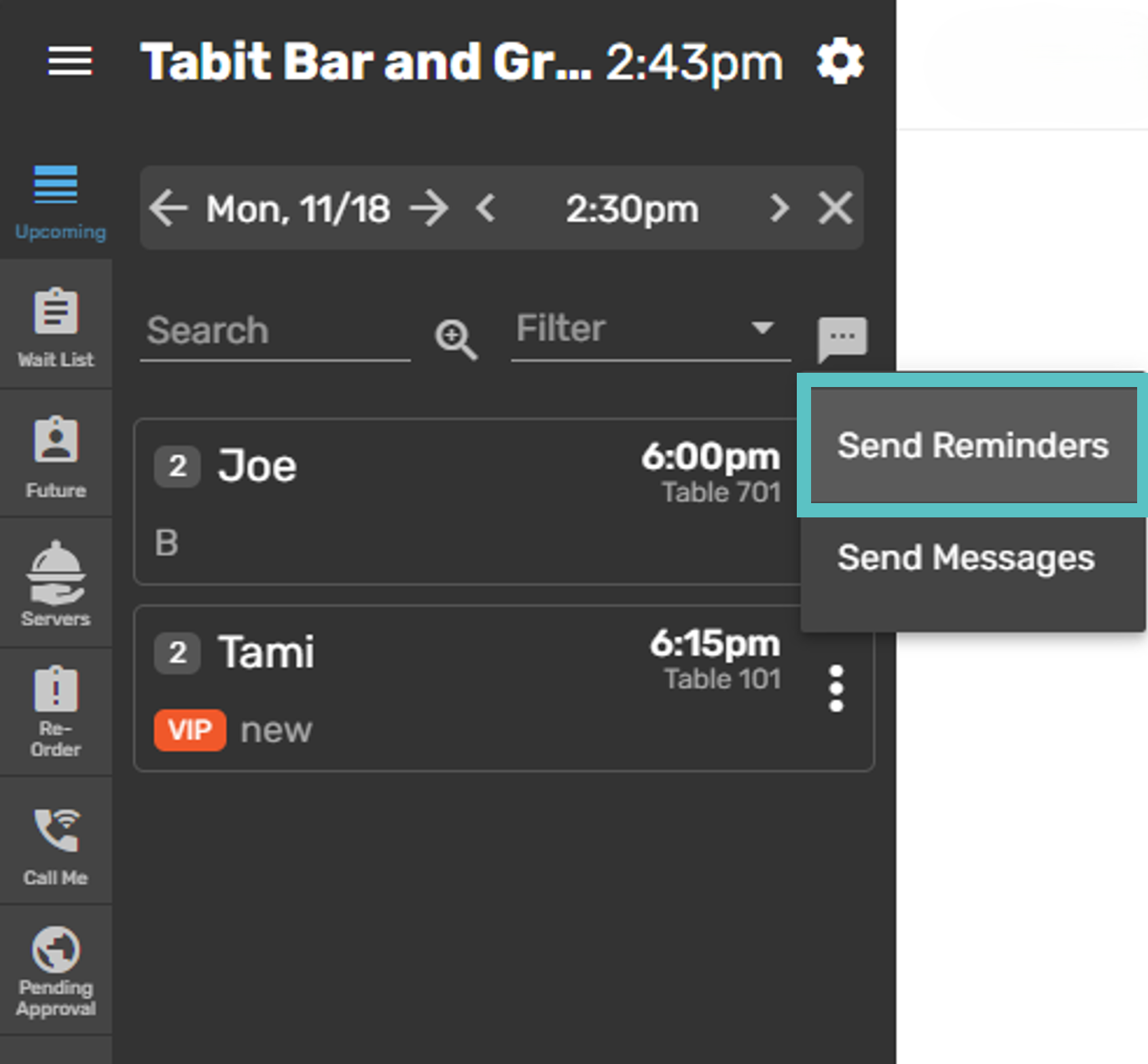This screenshot has width=1148, height=1064.
Task: Clear the date and time selector
Action: [x=835, y=208]
